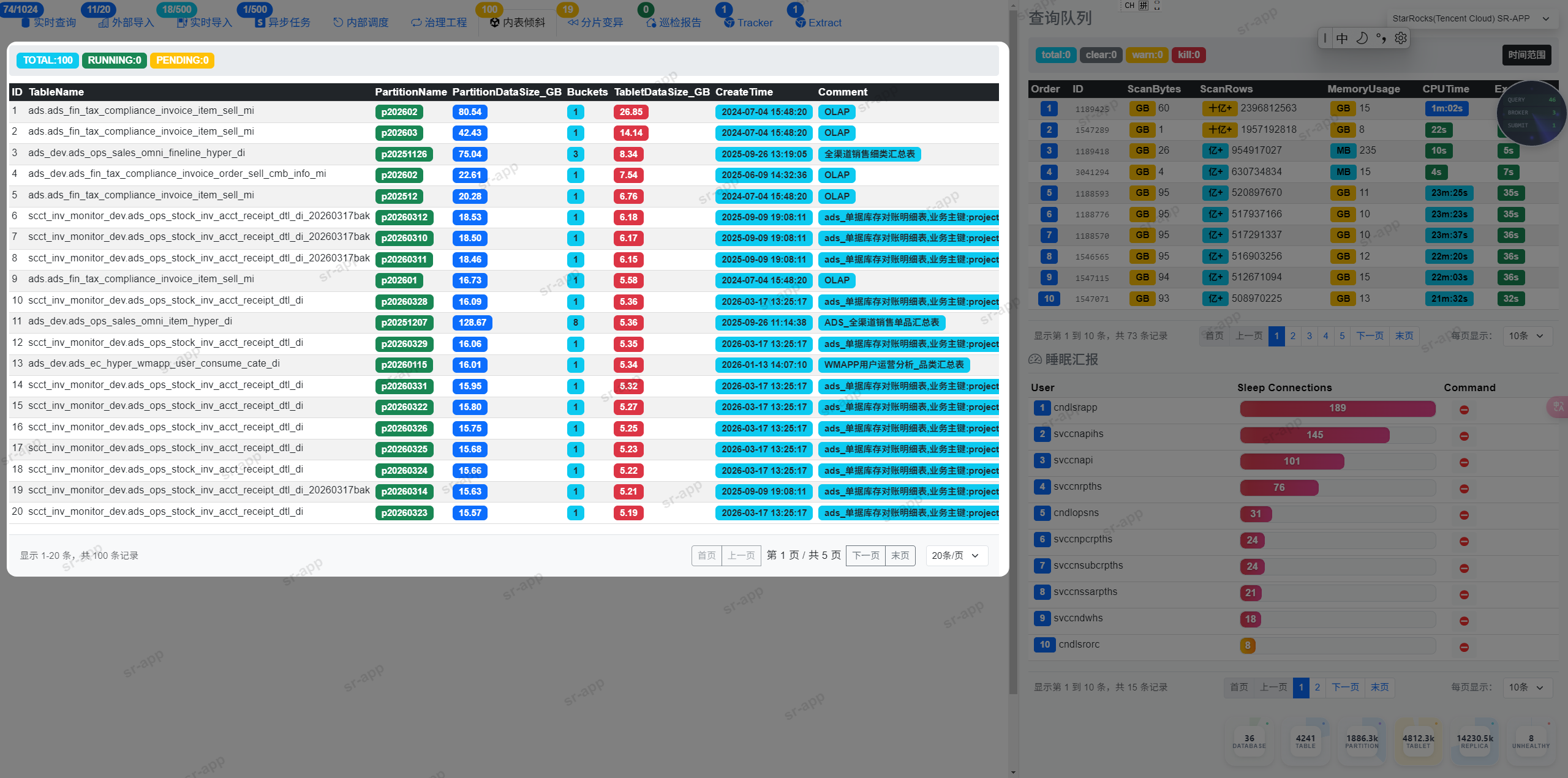Open the 20条/页 page size dropdown
The height and width of the screenshot is (778, 1568).
click(x=956, y=555)
